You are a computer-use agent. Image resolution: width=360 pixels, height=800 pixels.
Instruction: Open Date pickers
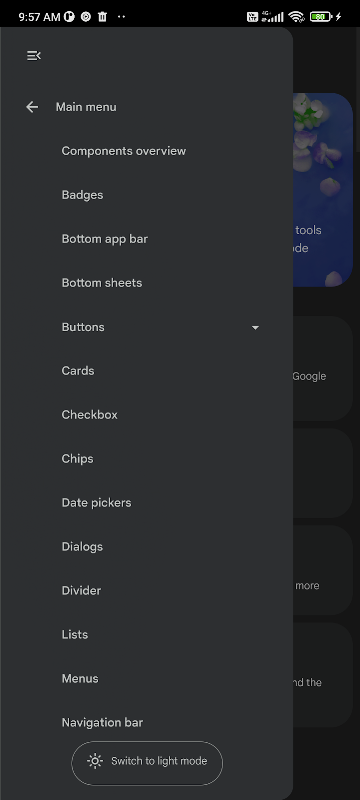tap(96, 503)
